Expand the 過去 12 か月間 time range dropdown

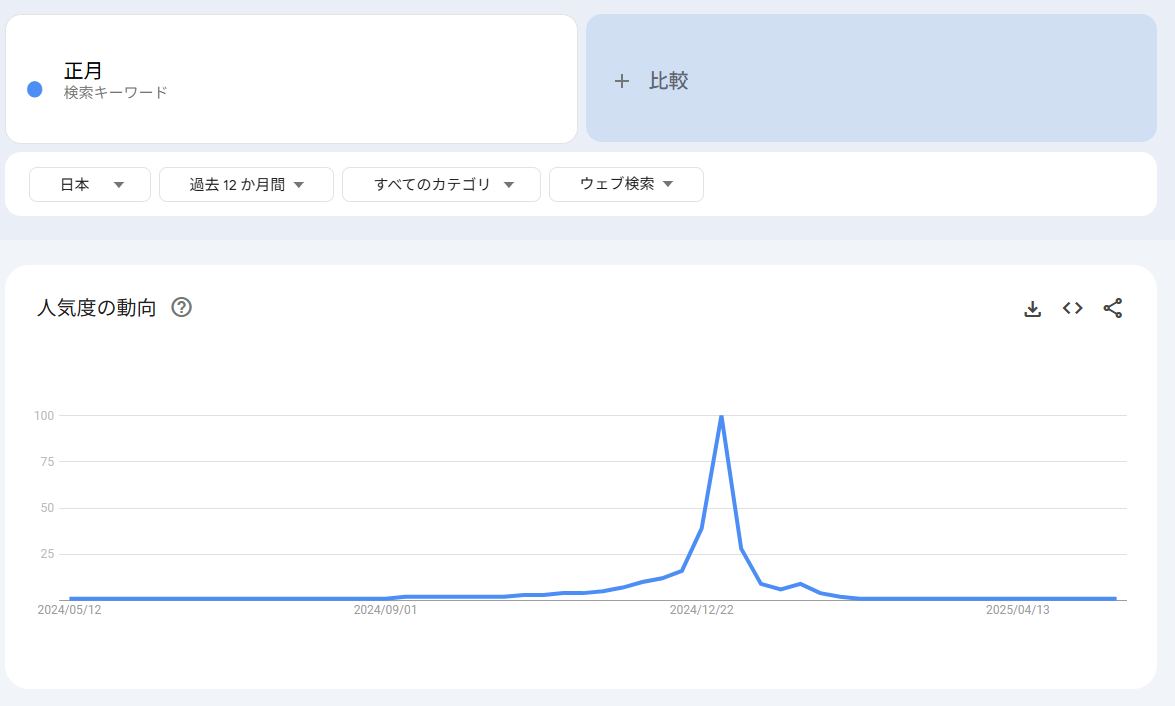tap(246, 184)
